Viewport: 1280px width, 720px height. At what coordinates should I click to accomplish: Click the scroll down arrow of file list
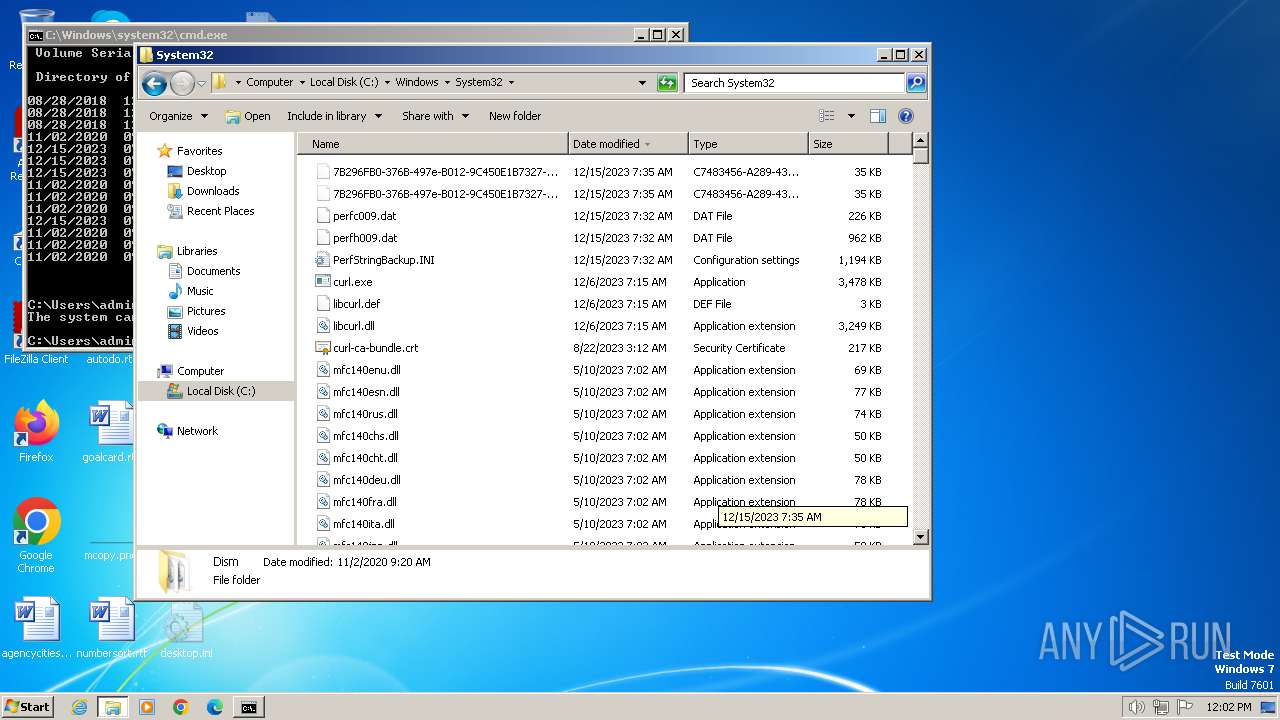[921, 537]
